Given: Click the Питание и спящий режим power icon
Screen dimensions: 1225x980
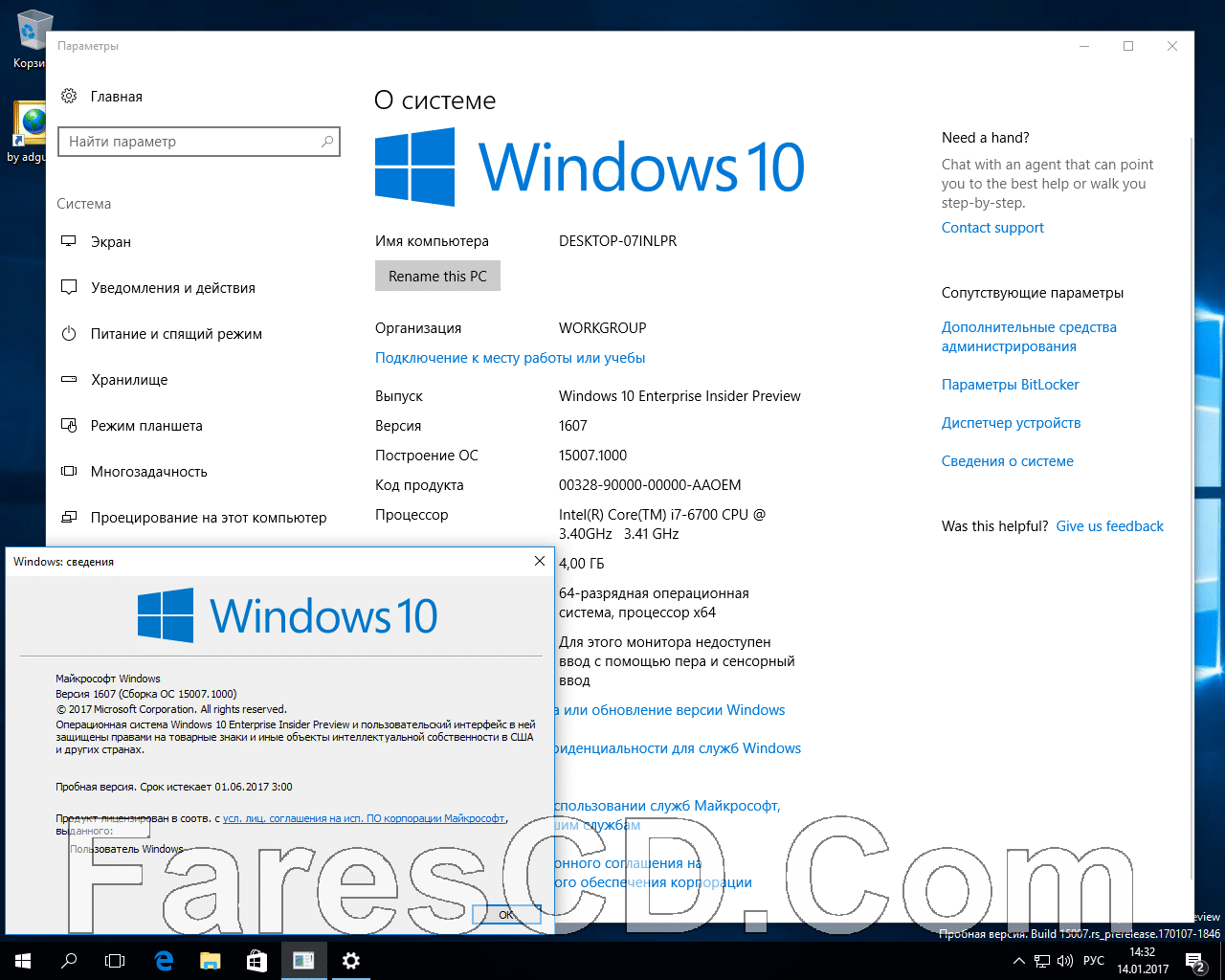Looking at the screenshot, I should tap(69, 333).
